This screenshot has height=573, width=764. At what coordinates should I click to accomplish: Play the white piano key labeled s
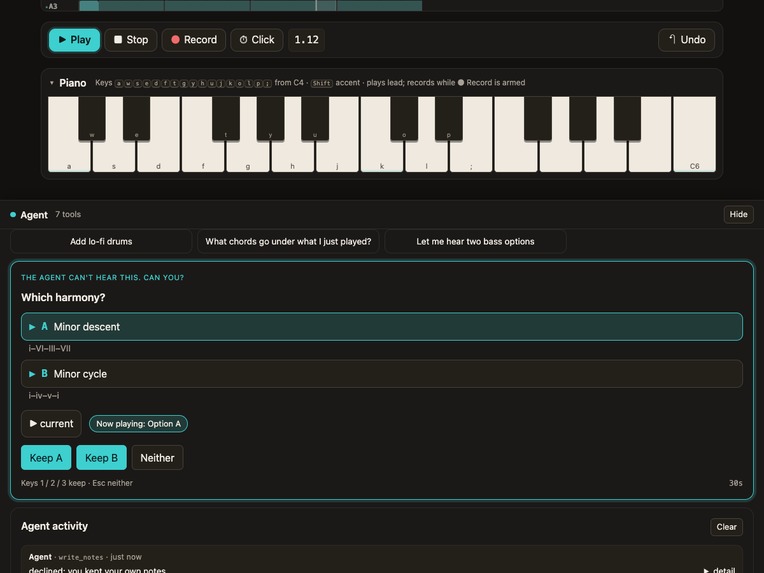[114, 156]
